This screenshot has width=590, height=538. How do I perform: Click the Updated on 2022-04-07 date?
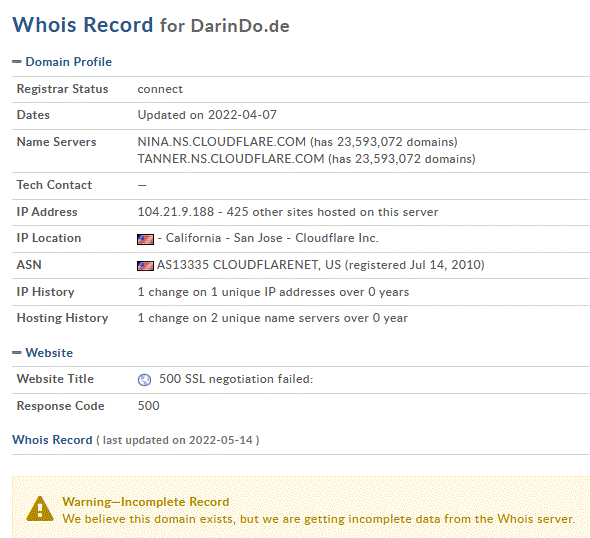coord(207,115)
